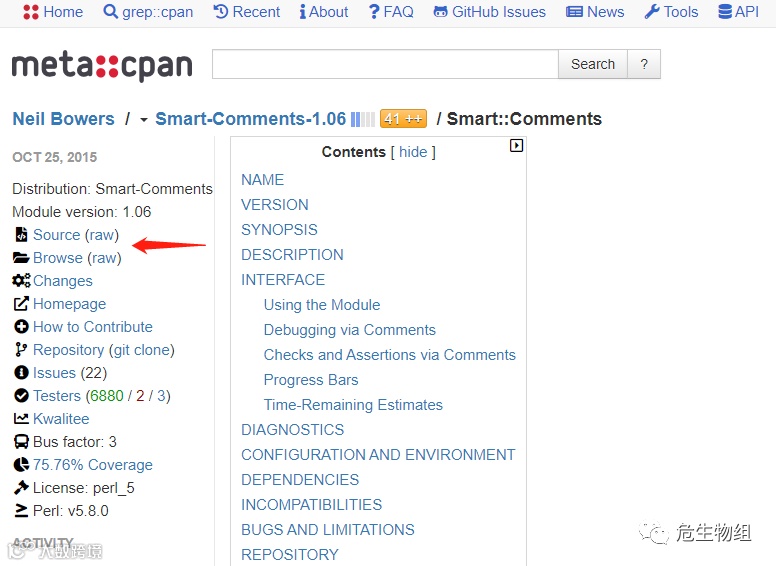Jump to the DESCRIPTION section

(292, 254)
